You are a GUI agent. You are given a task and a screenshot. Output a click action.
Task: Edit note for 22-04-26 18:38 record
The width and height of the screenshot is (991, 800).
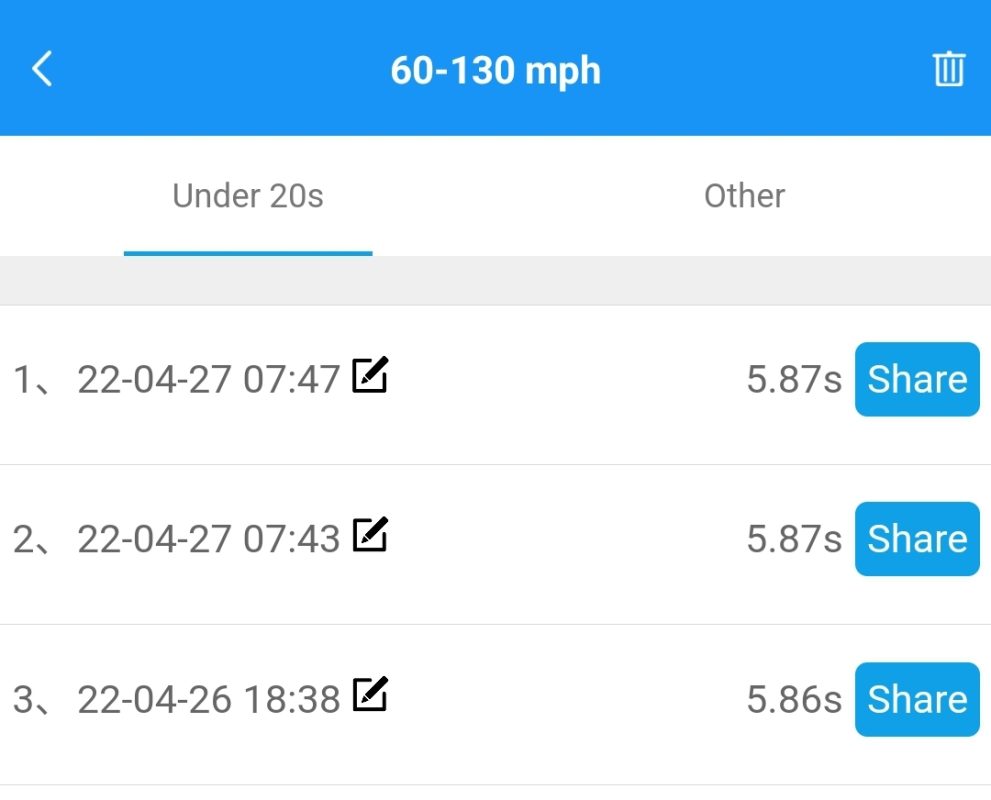(370, 694)
